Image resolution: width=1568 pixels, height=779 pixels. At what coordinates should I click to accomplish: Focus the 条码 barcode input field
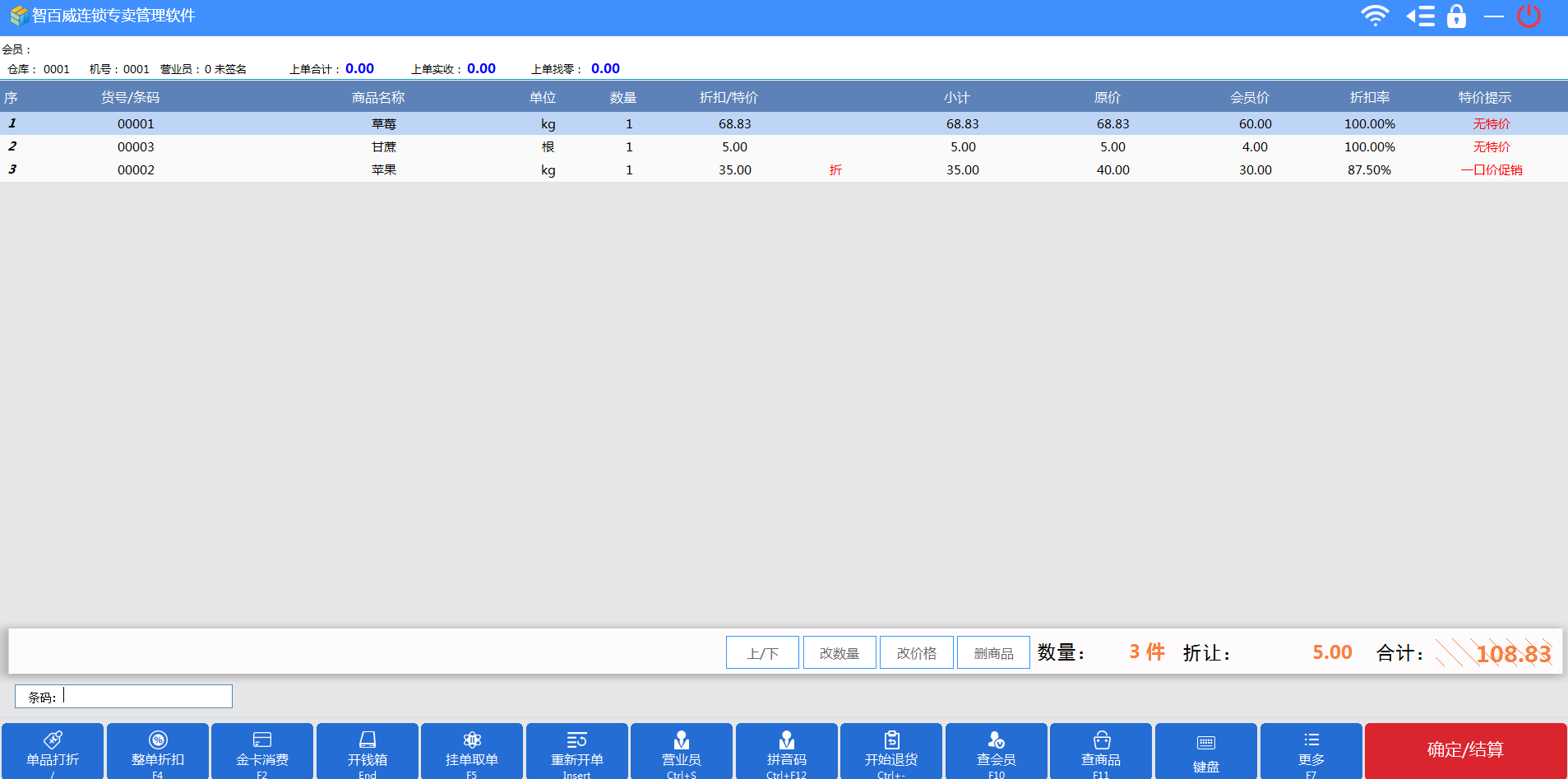click(146, 697)
